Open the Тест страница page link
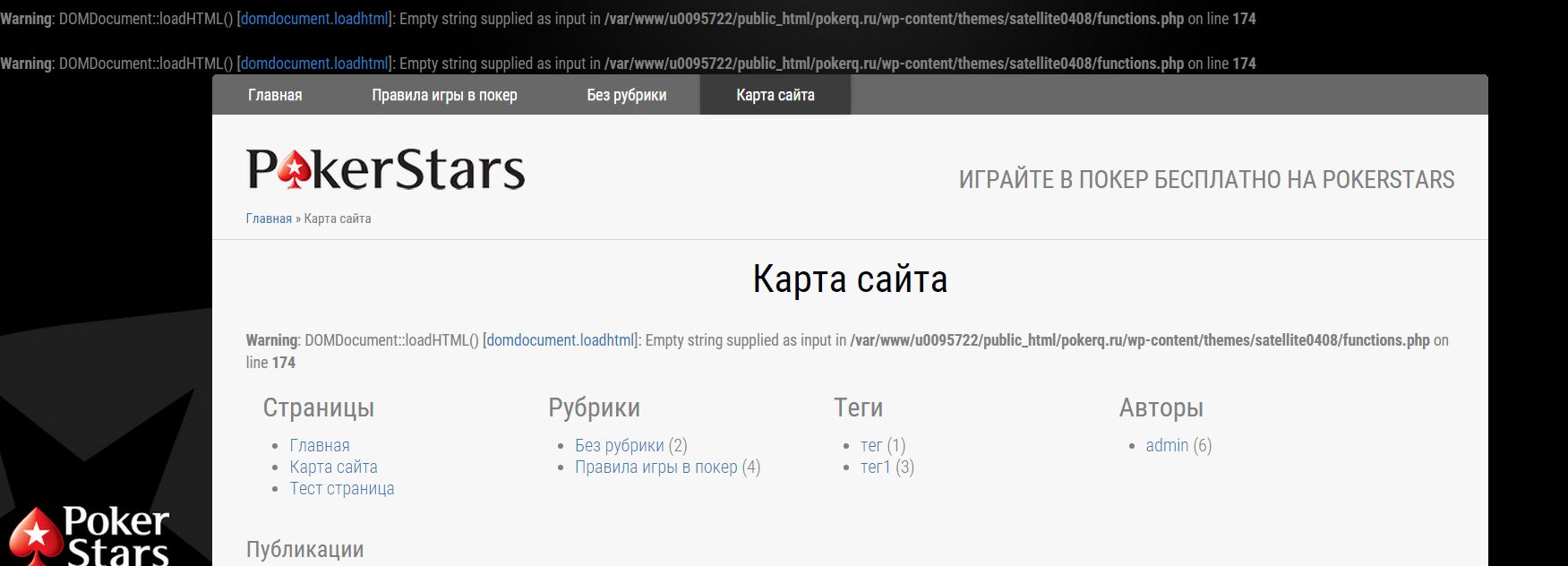The width and height of the screenshot is (1568, 566). click(x=342, y=488)
